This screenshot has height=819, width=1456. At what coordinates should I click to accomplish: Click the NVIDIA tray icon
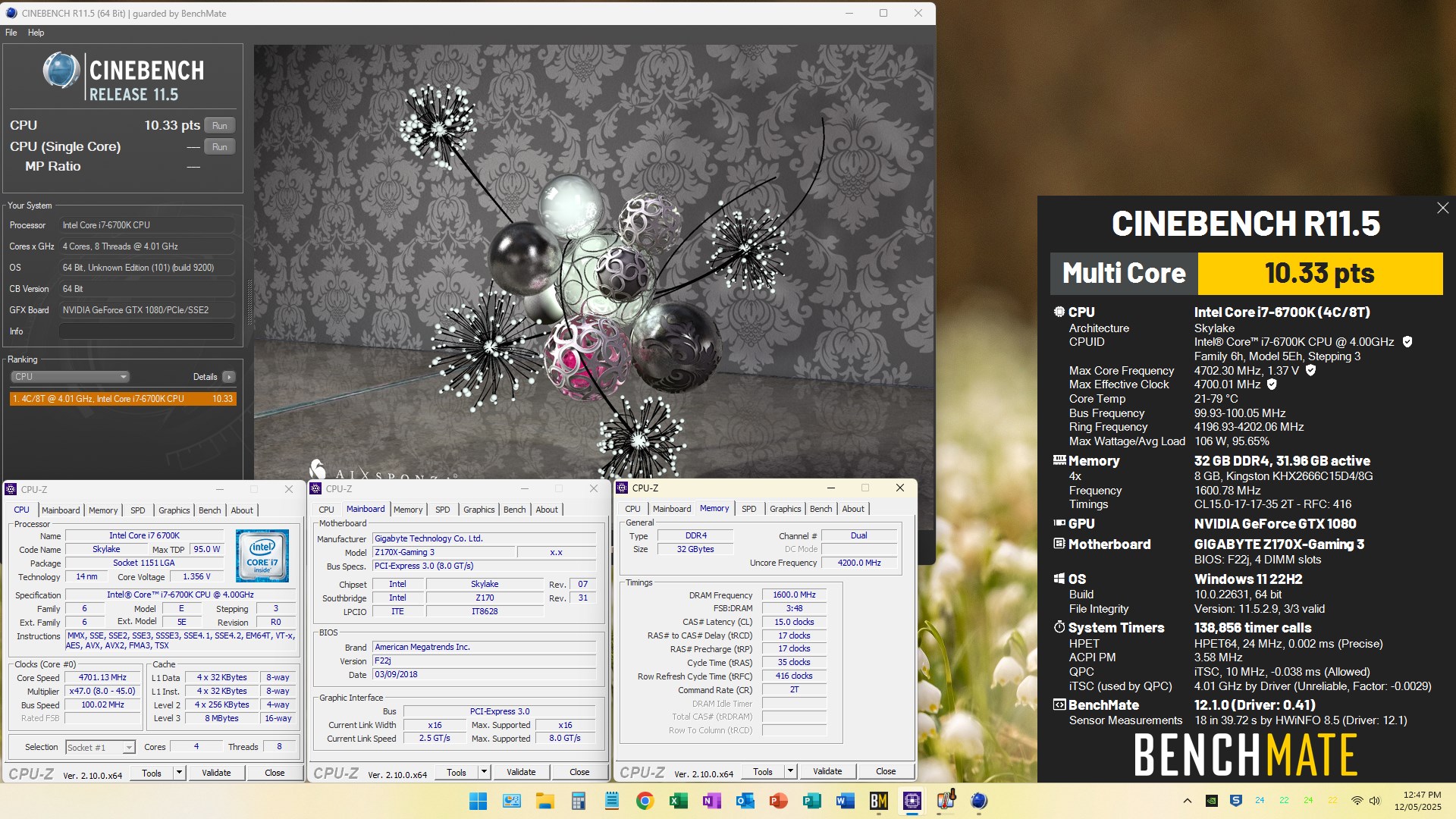[x=1212, y=801]
